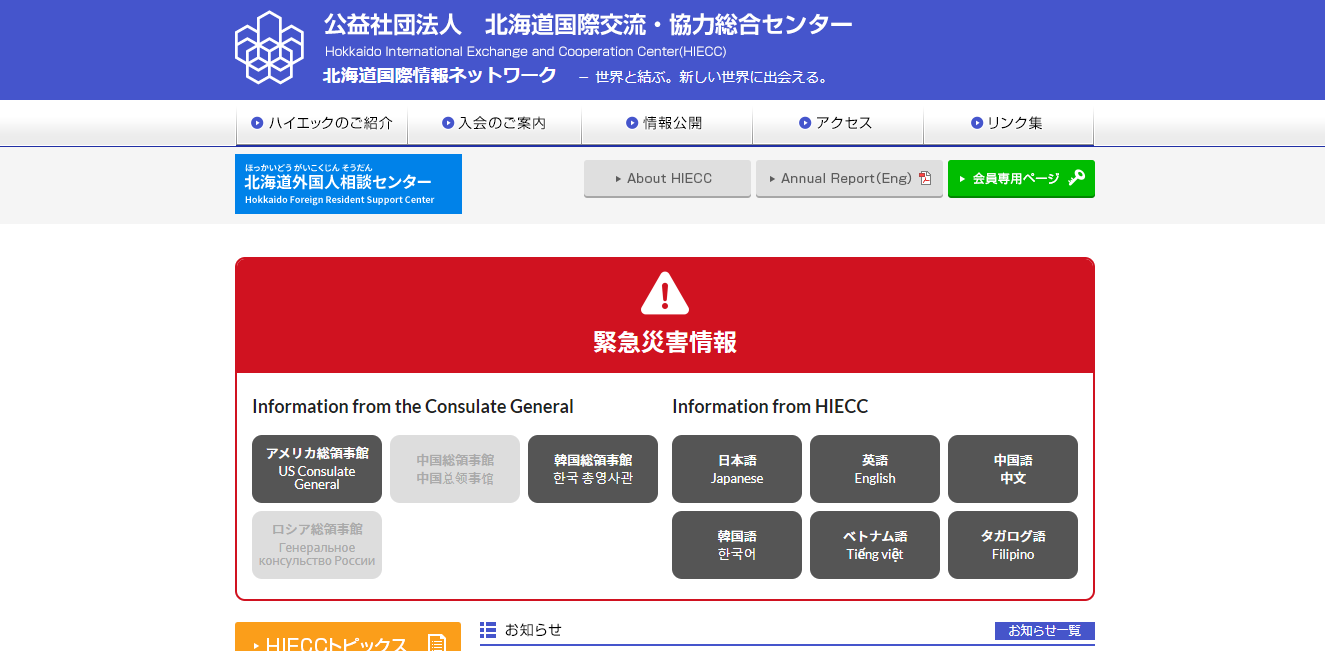Open the Annual Report(Eng) button
1325x651 pixels.
(x=849, y=179)
